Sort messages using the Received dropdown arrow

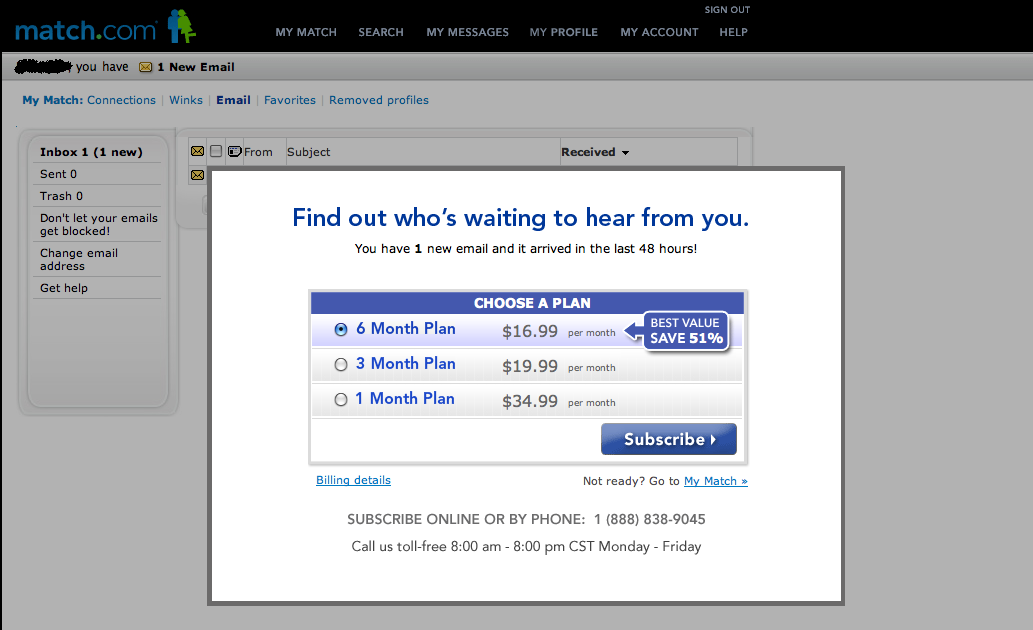(x=625, y=153)
